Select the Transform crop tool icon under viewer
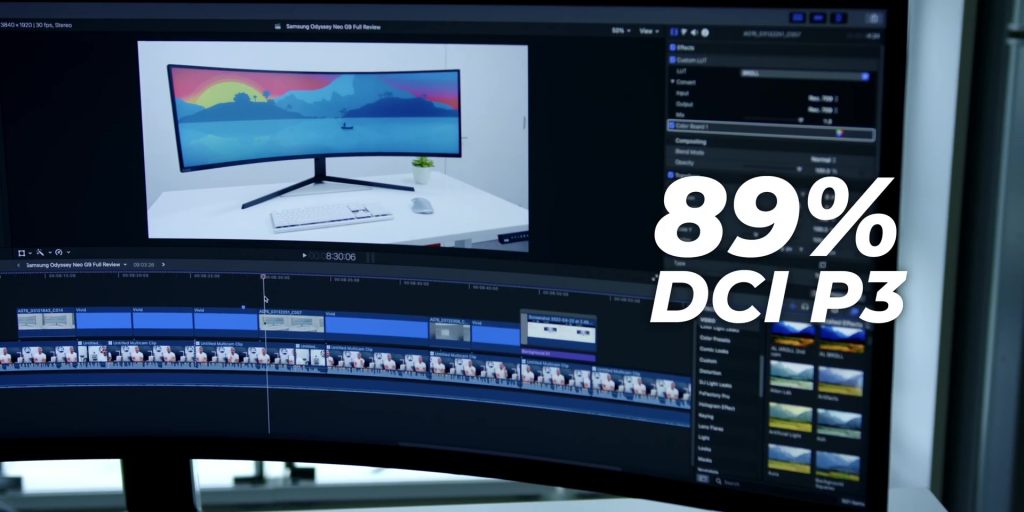Screen dimensions: 1024x512 (22, 253)
